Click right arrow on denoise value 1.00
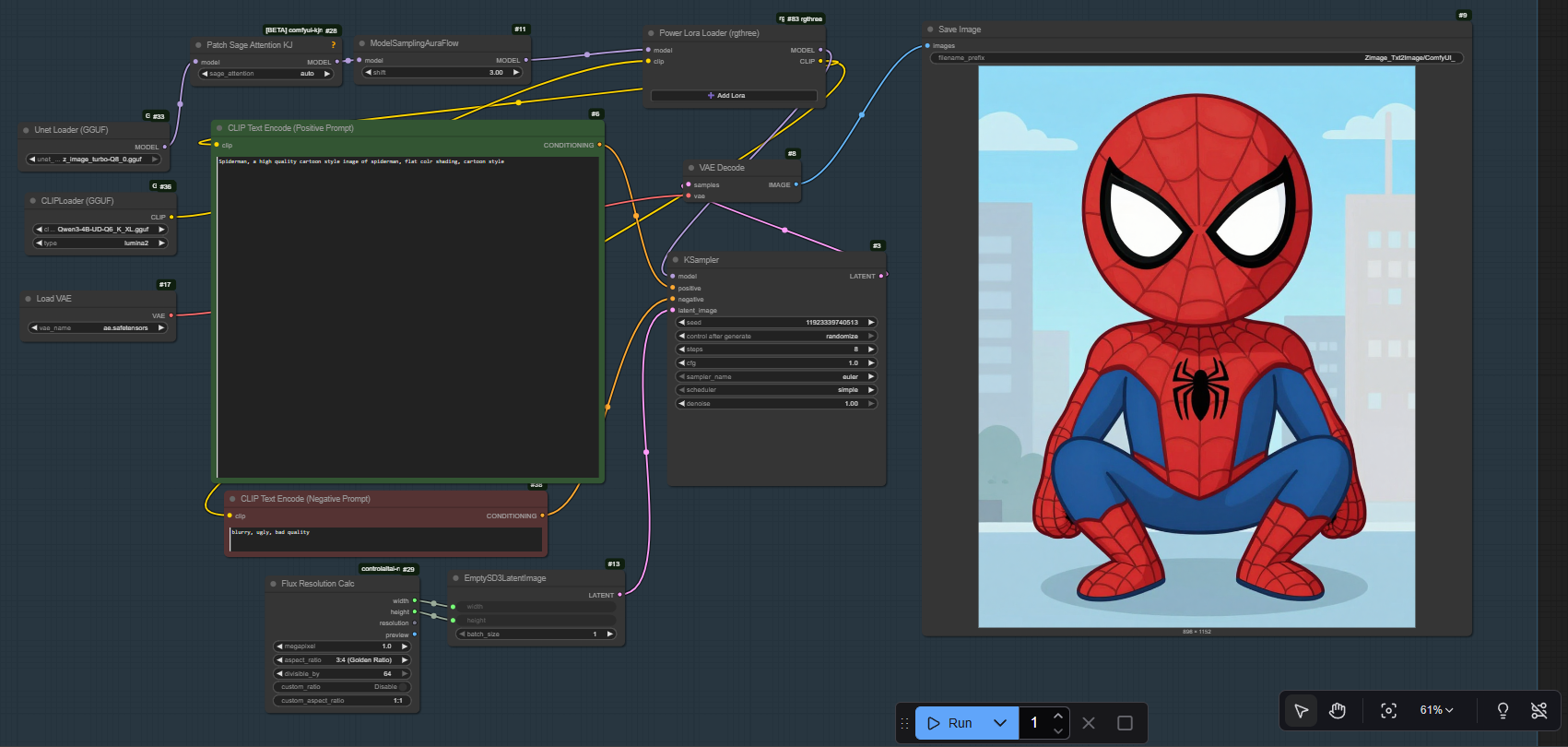 tap(870, 404)
